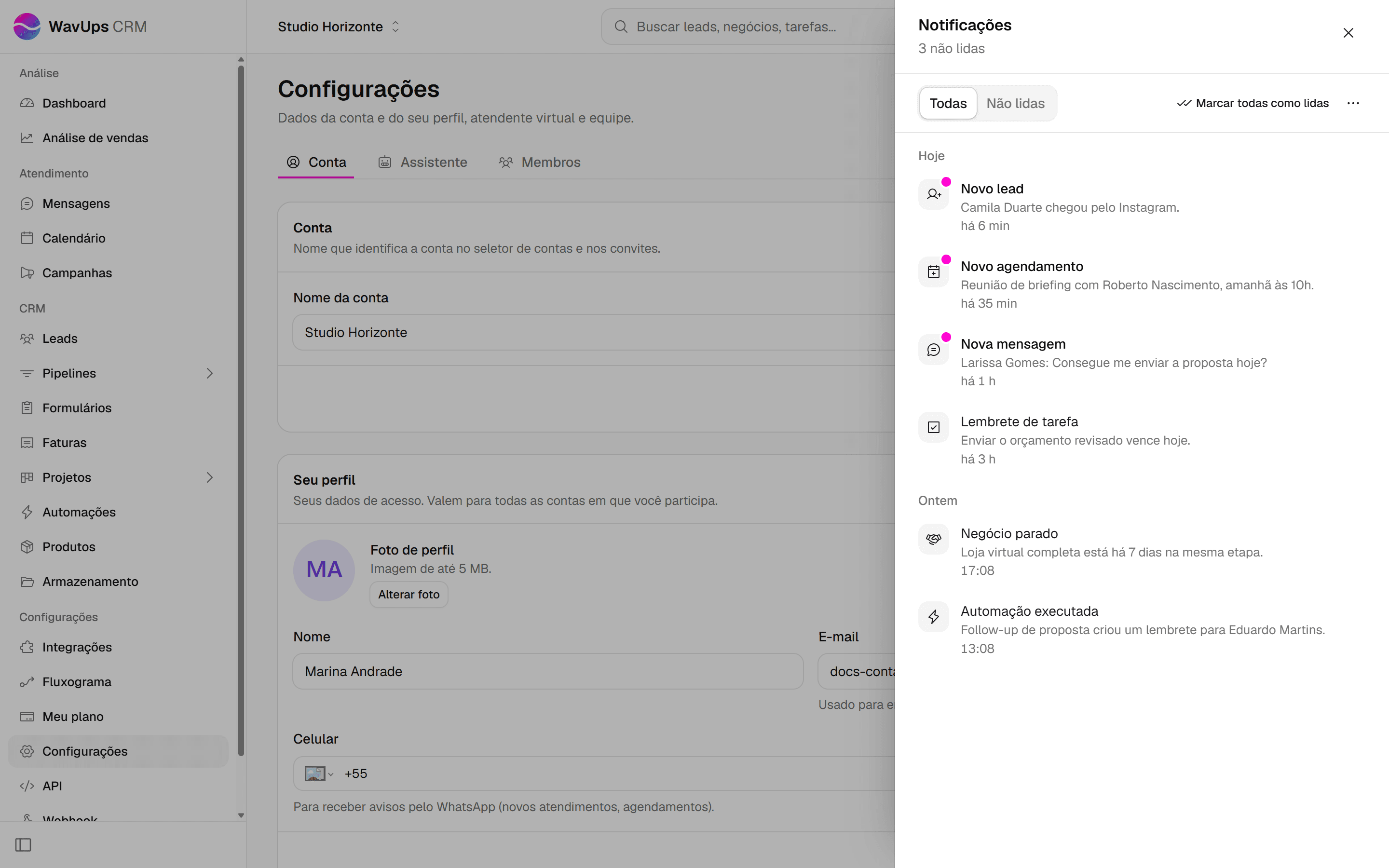Open the Follow-up de proposta notification

[x=1142, y=630]
